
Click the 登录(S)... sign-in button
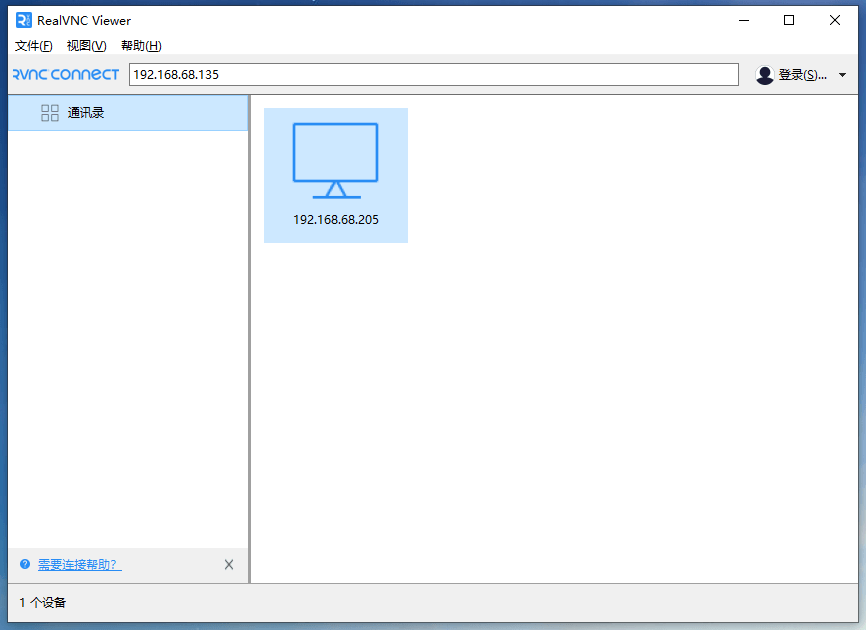click(802, 75)
